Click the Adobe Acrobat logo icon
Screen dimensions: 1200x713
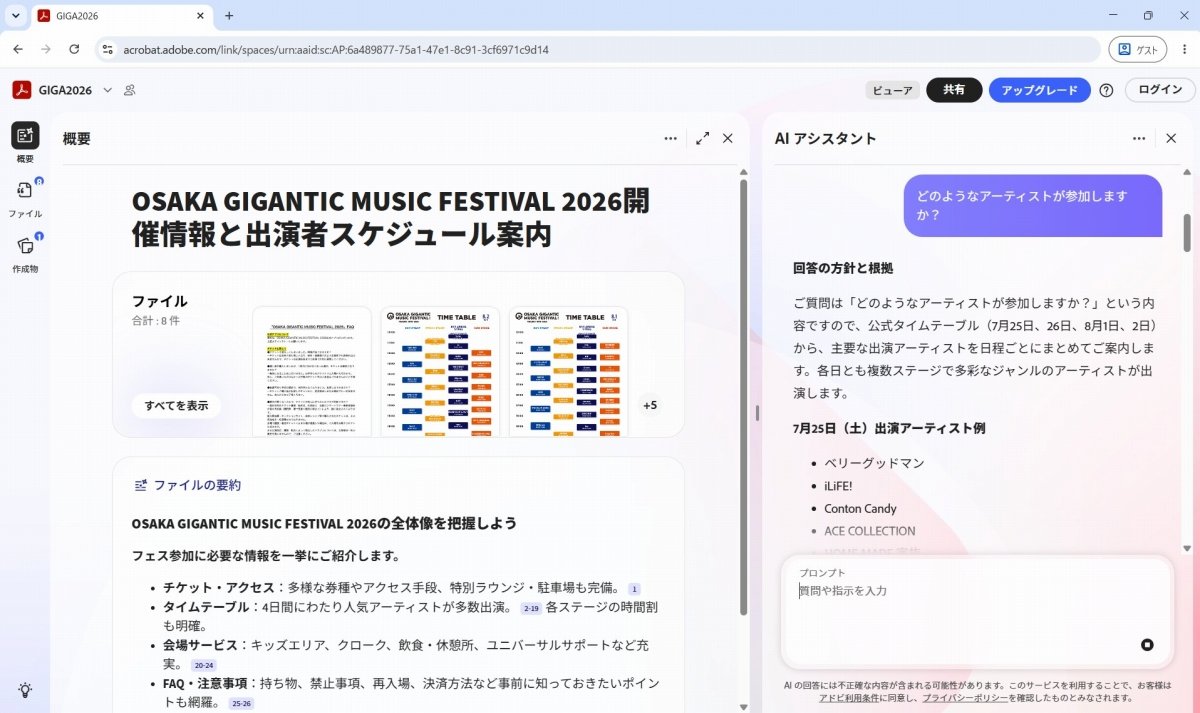click(x=22, y=90)
